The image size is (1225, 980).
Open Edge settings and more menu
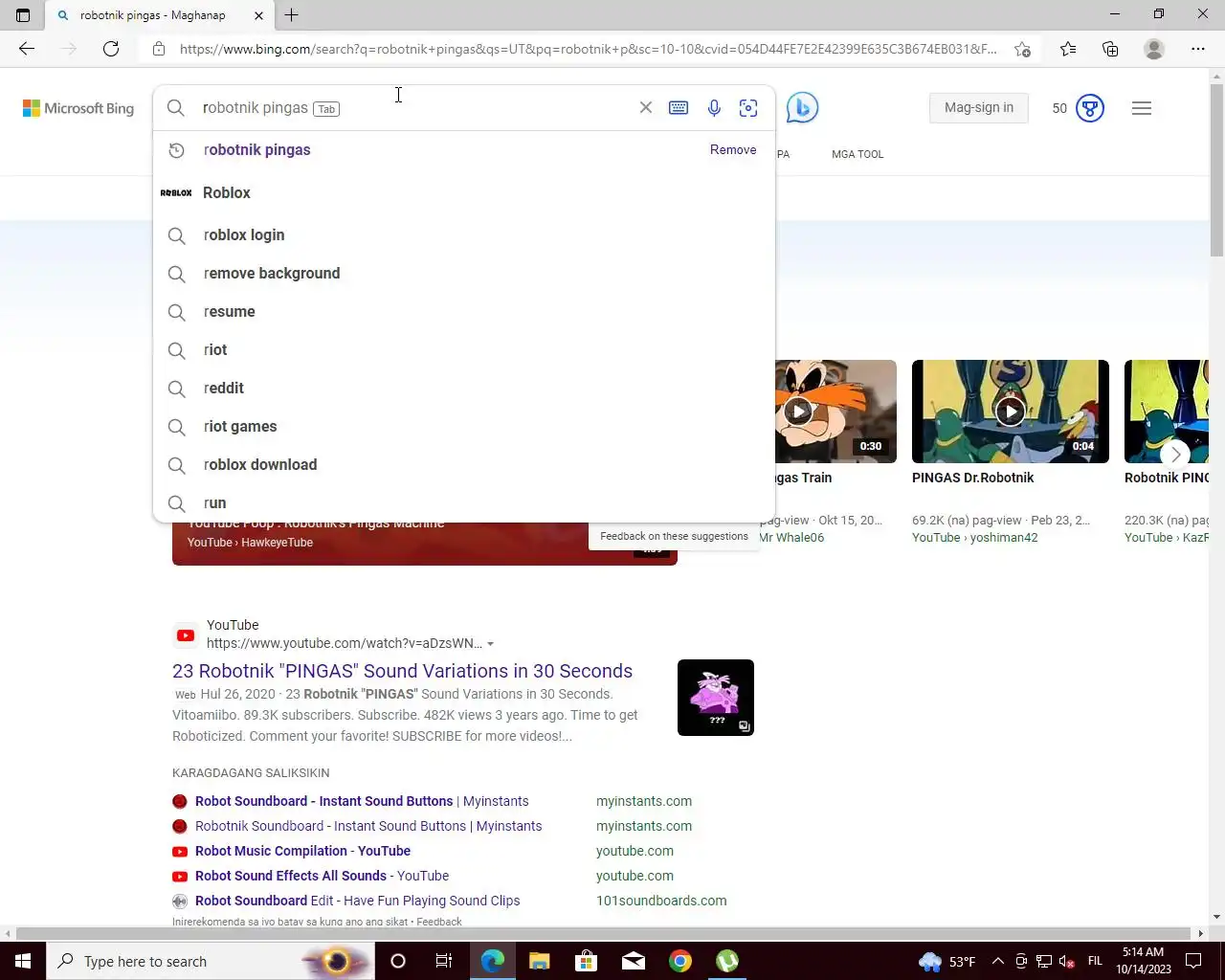(1198, 49)
